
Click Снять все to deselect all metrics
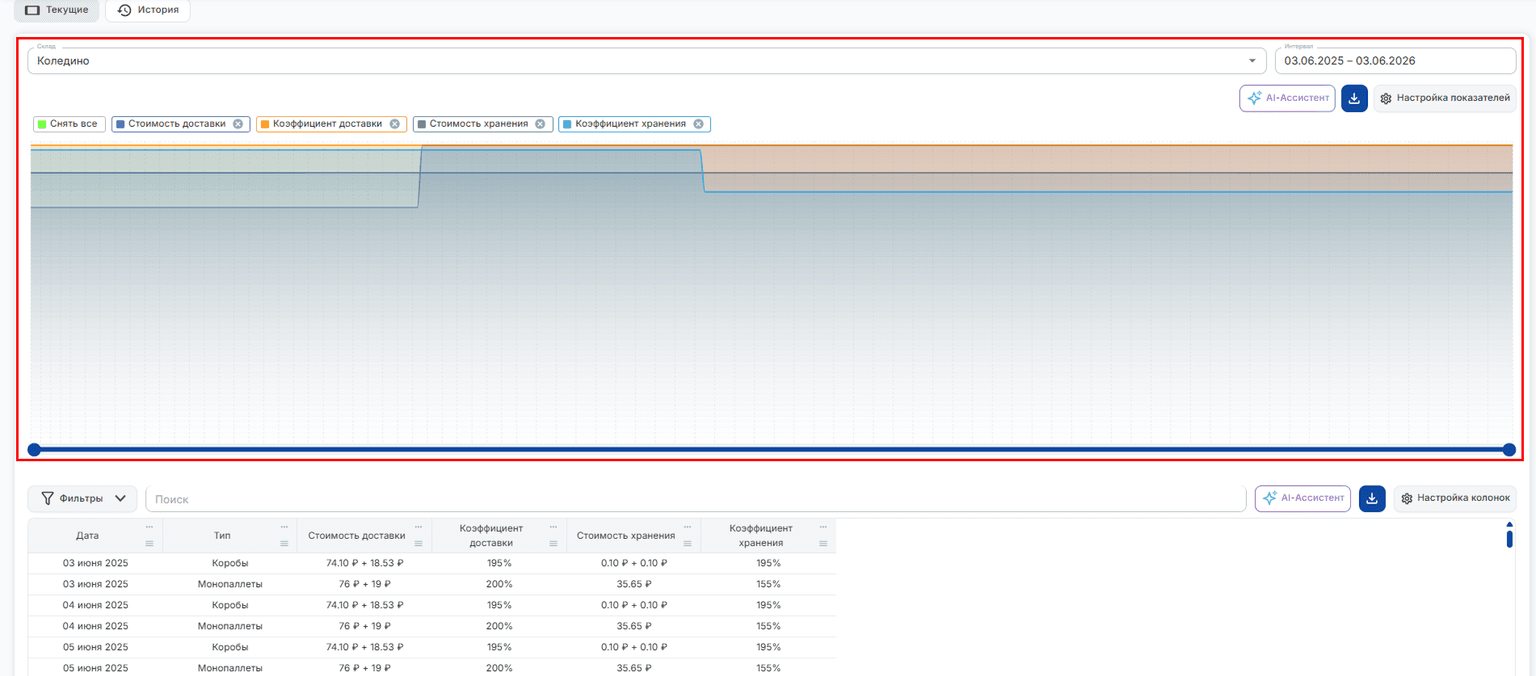[68, 124]
